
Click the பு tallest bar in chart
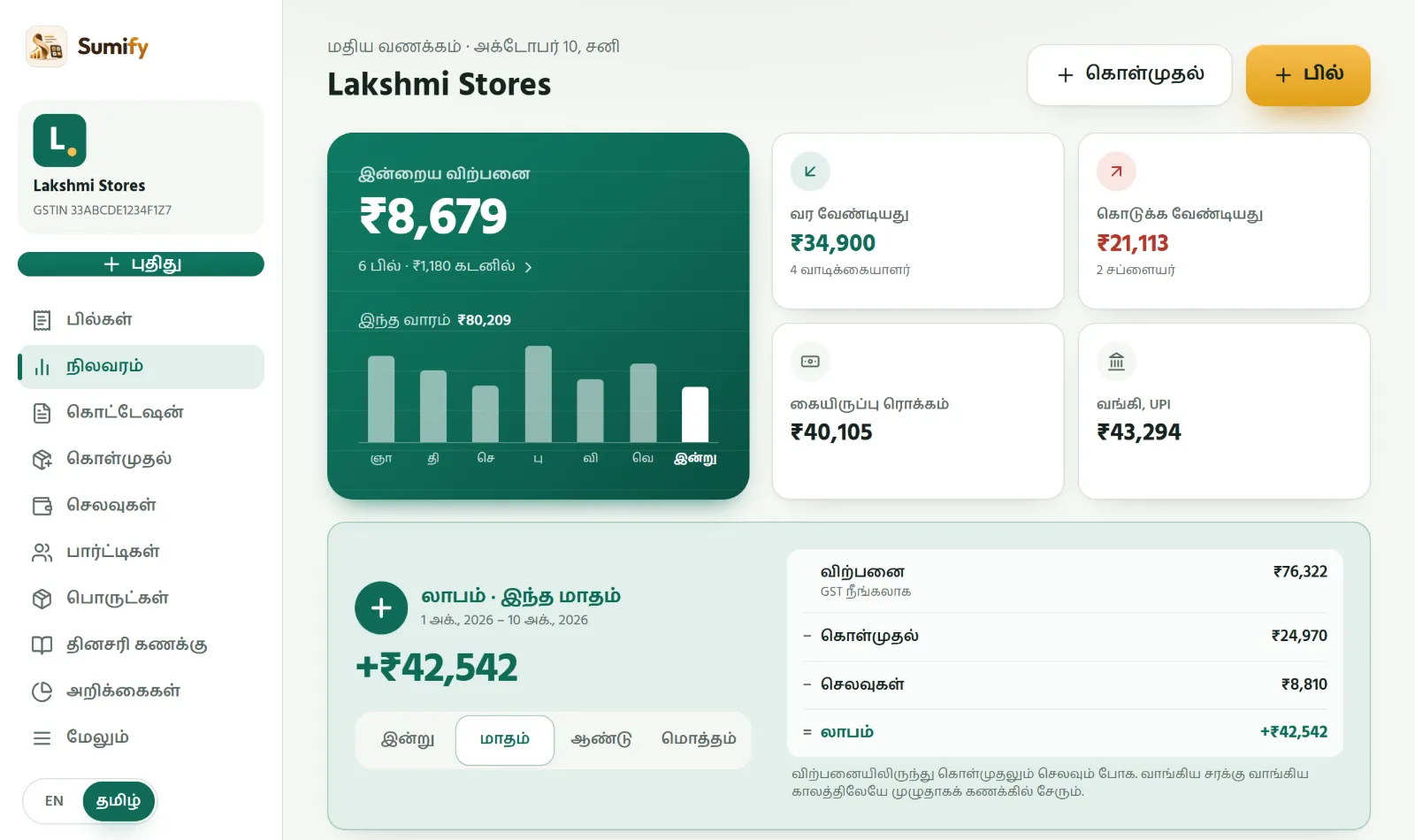tap(538, 394)
